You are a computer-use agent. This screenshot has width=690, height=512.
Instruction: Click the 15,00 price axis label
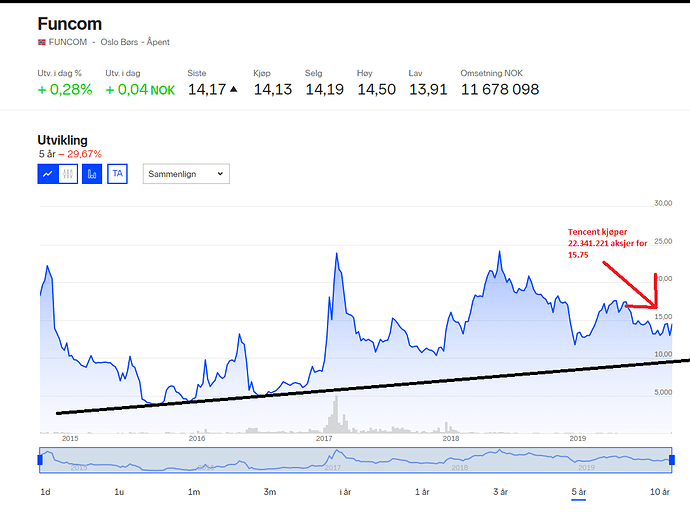[663, 317]
